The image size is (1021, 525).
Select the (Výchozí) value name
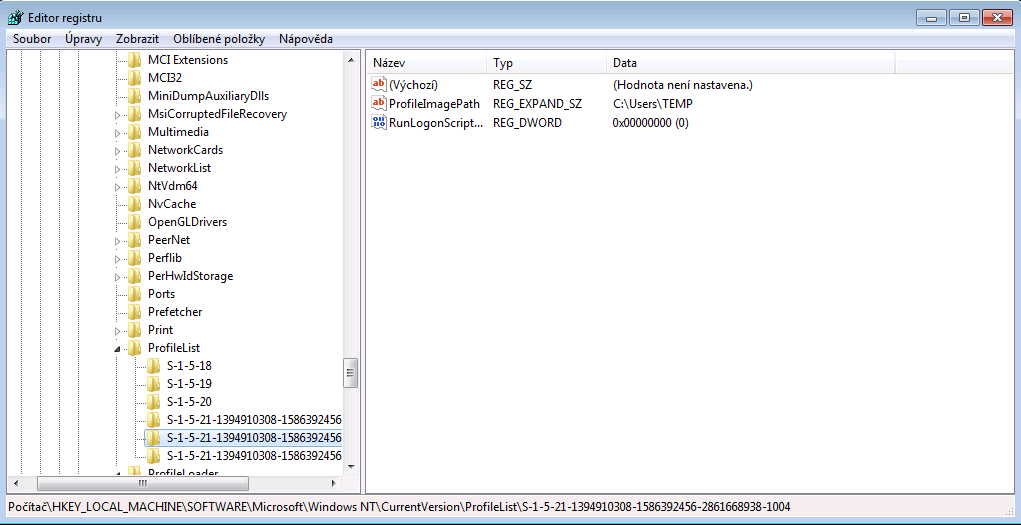pos(413,85)
